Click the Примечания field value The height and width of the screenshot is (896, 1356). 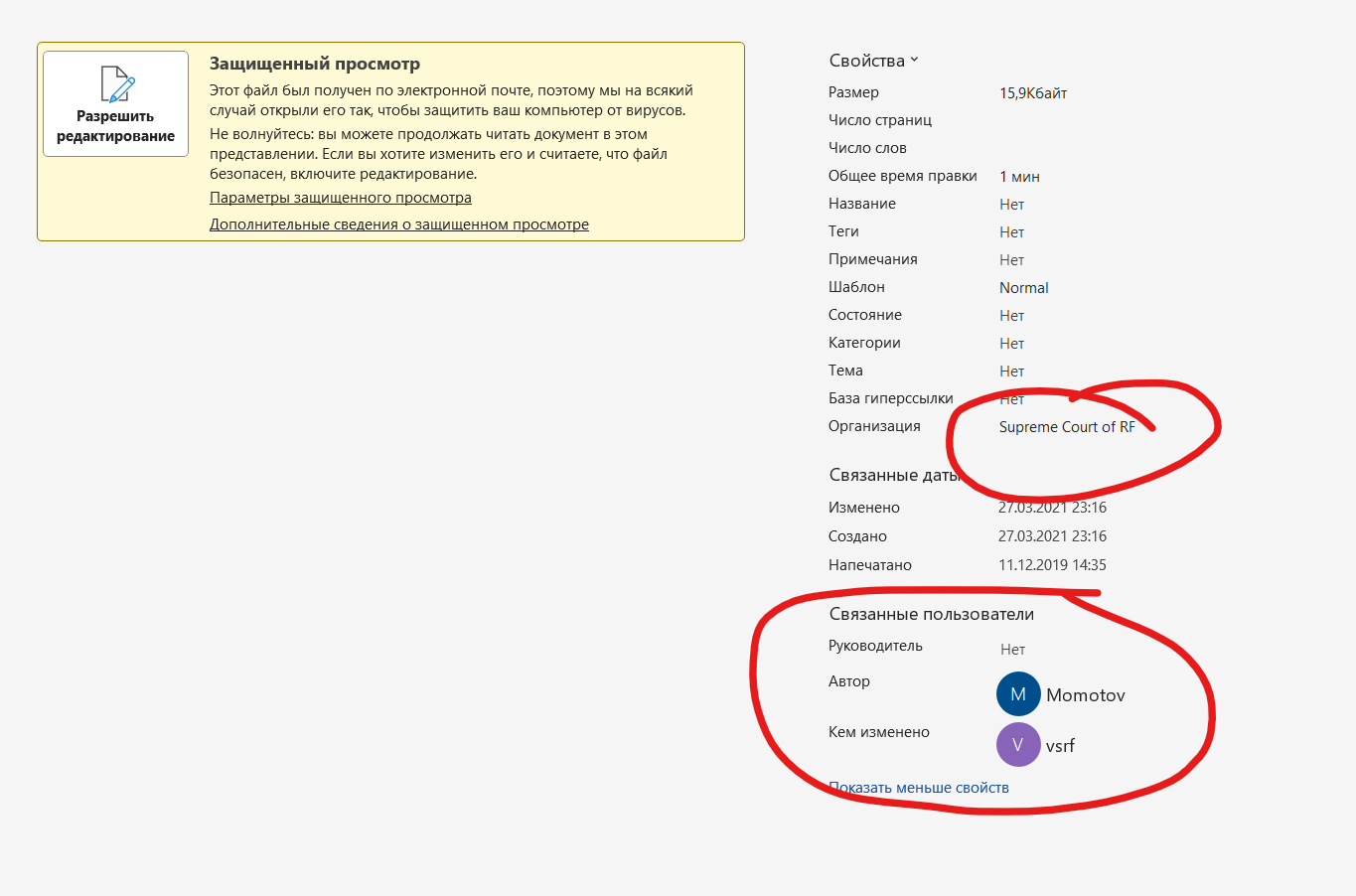(x=1011, y=260)
